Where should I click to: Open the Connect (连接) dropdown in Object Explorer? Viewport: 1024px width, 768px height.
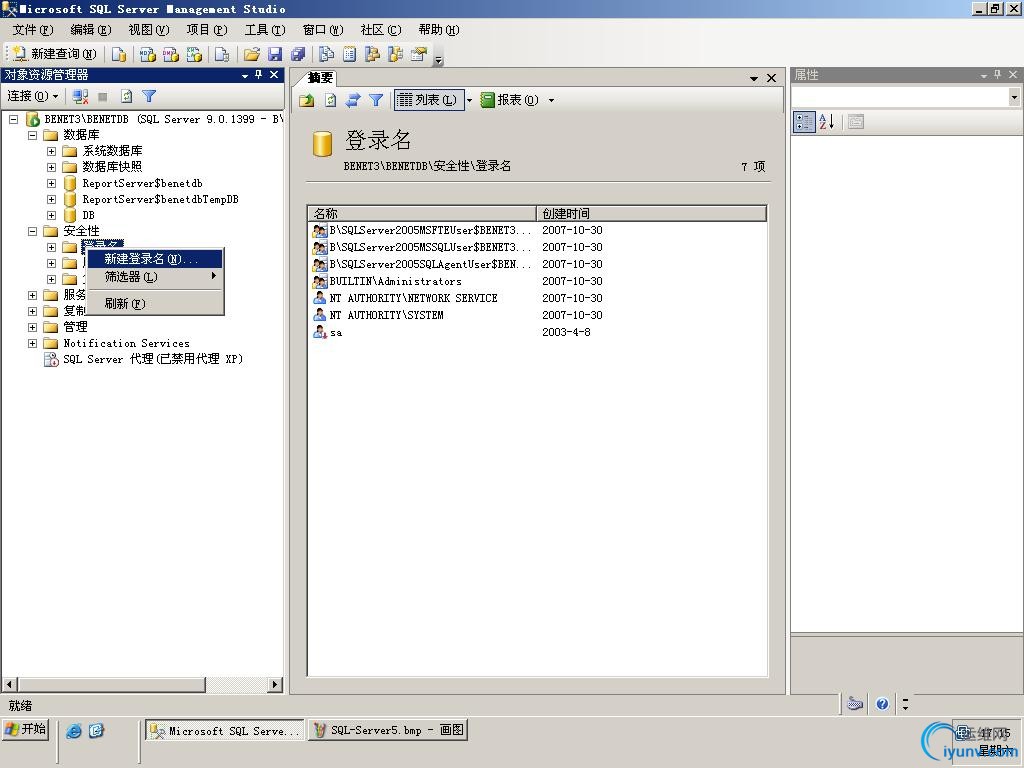click(x=33, y=96)
